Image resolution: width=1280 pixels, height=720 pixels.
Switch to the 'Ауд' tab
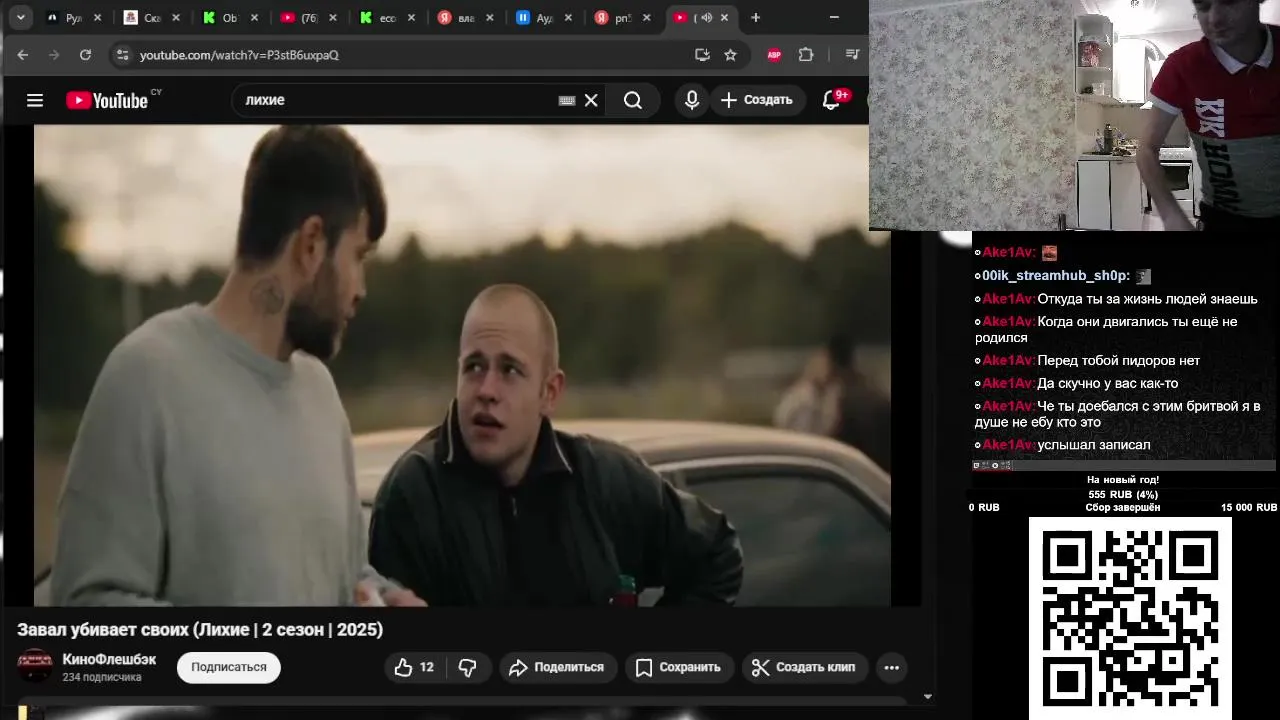(543, 18)
